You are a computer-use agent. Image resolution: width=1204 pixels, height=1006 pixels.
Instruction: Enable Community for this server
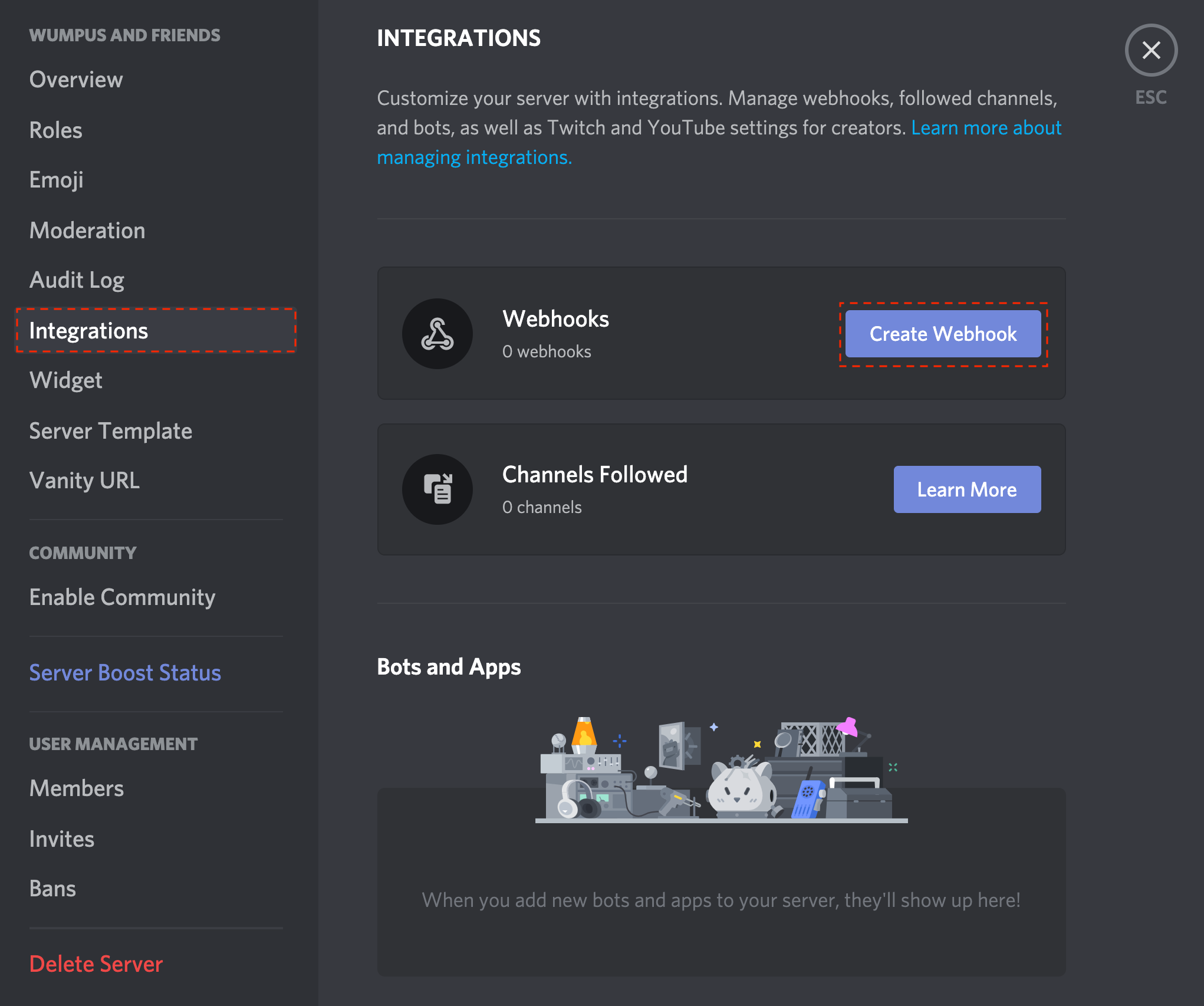point(122,597)
